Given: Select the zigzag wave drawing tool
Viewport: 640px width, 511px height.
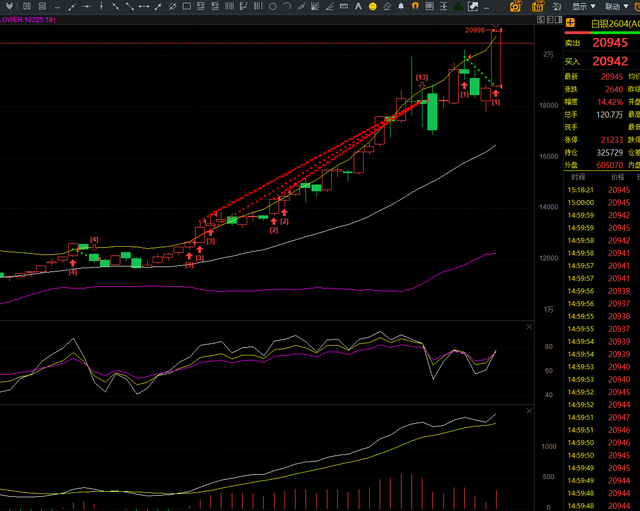Looking at the screenshot, I should click(x=301, y=6).
